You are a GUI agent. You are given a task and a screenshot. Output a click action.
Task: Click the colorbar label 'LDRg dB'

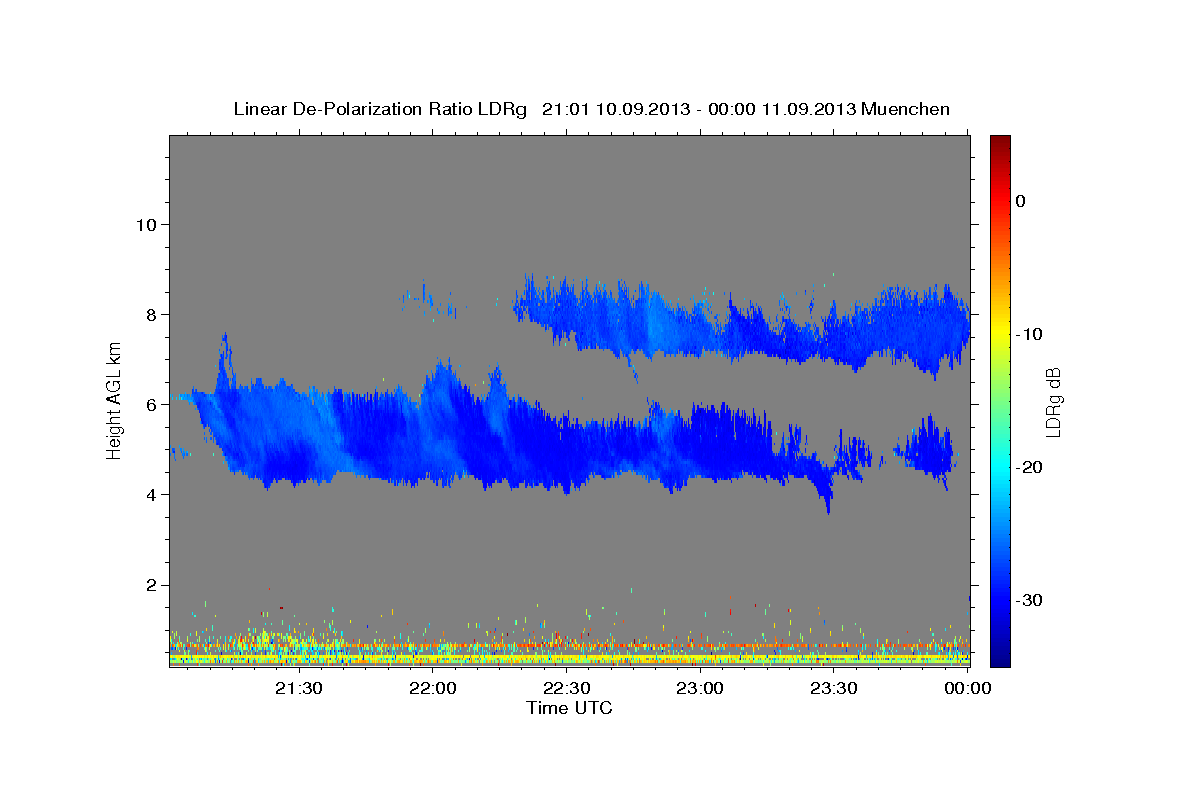1052,402
